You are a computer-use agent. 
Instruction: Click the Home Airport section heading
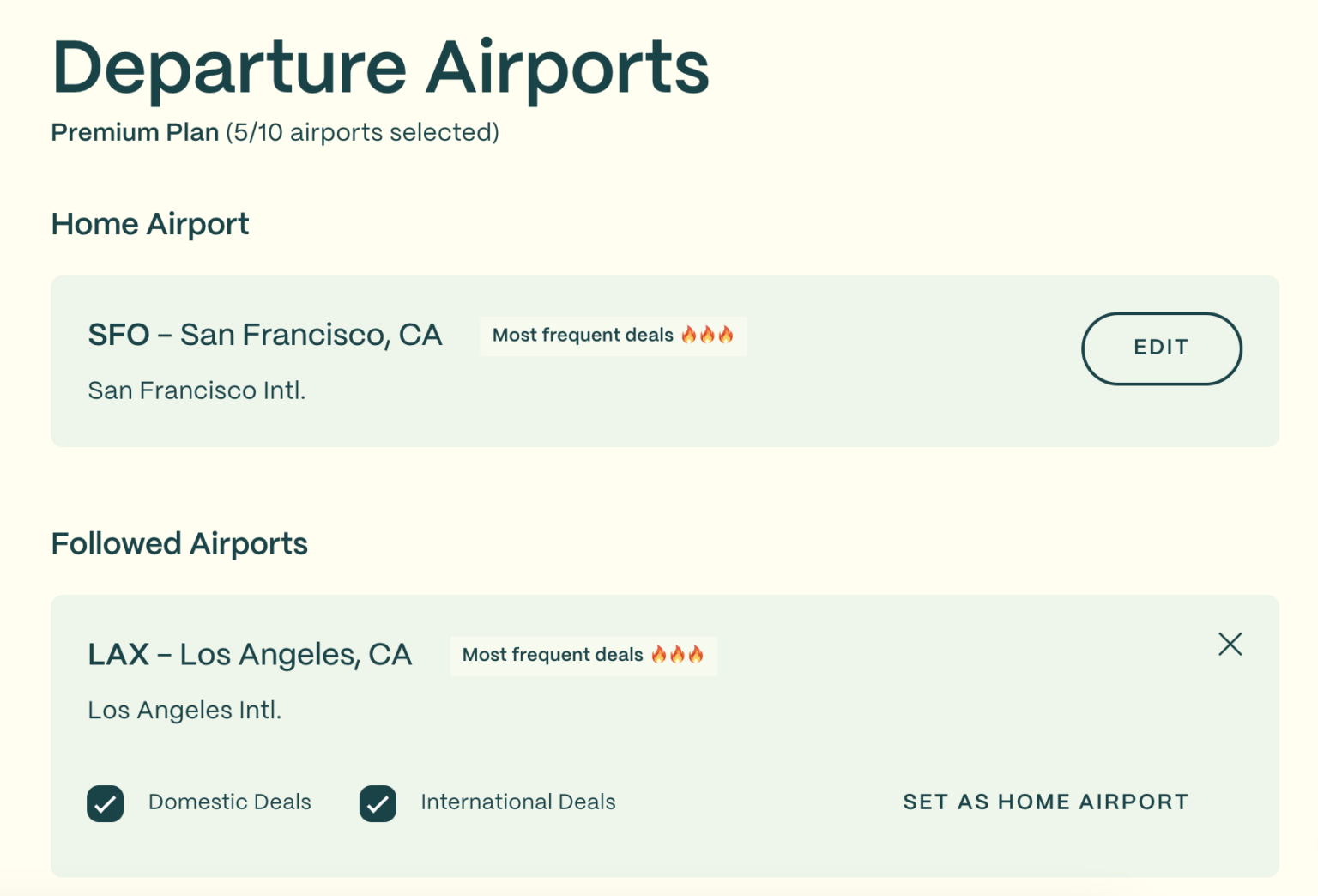(149, 224)
